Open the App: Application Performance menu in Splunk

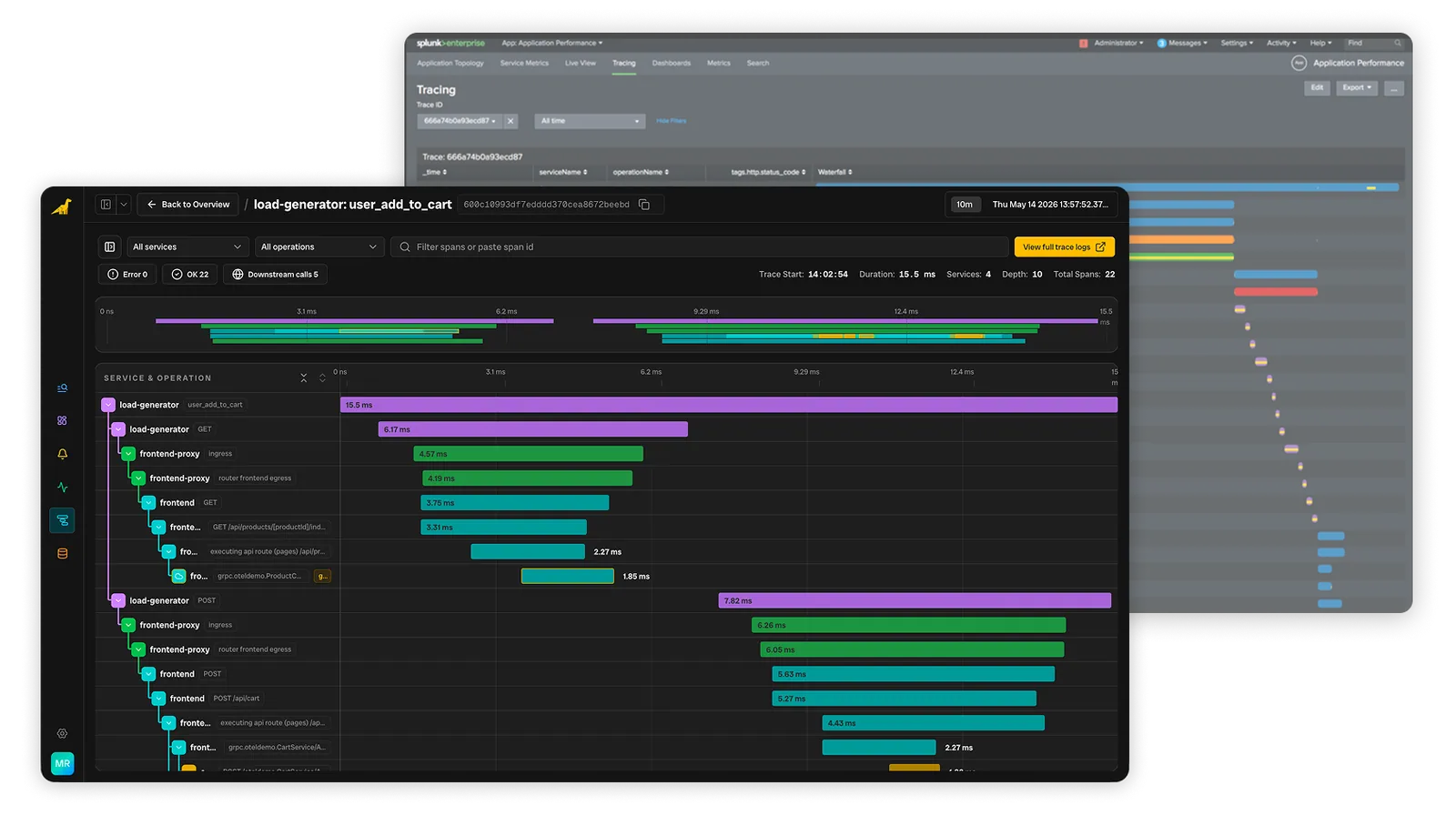tap(551, 43)
